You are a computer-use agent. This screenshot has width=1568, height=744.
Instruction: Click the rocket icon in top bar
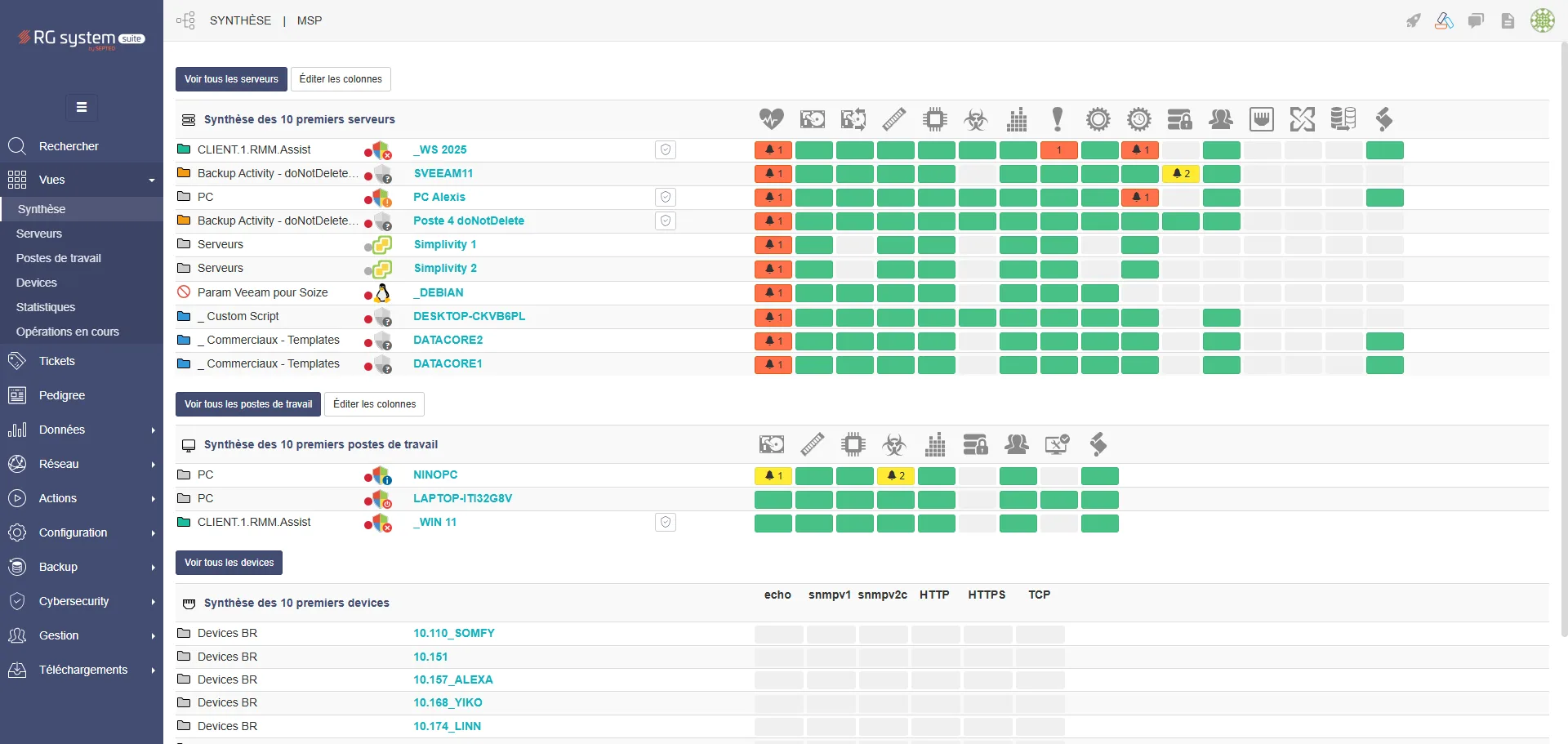click(x=1413, y=21)
